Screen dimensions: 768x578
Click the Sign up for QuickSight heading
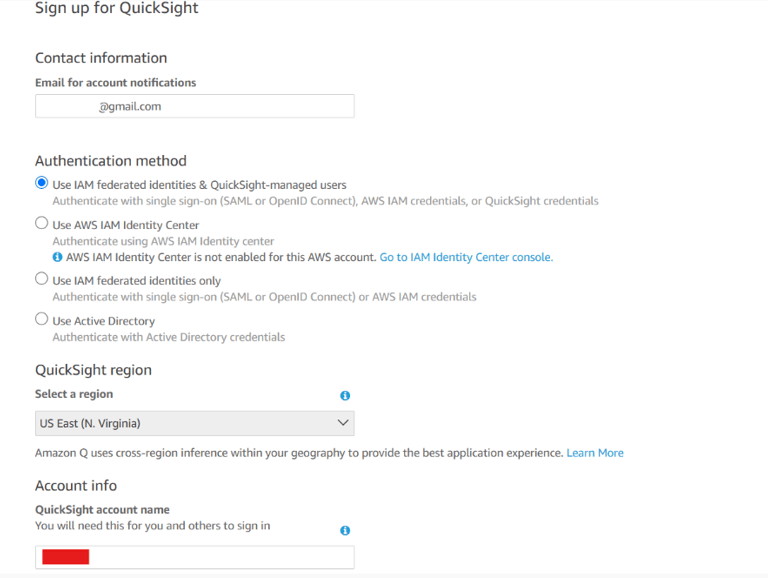(x=117, y=9)
